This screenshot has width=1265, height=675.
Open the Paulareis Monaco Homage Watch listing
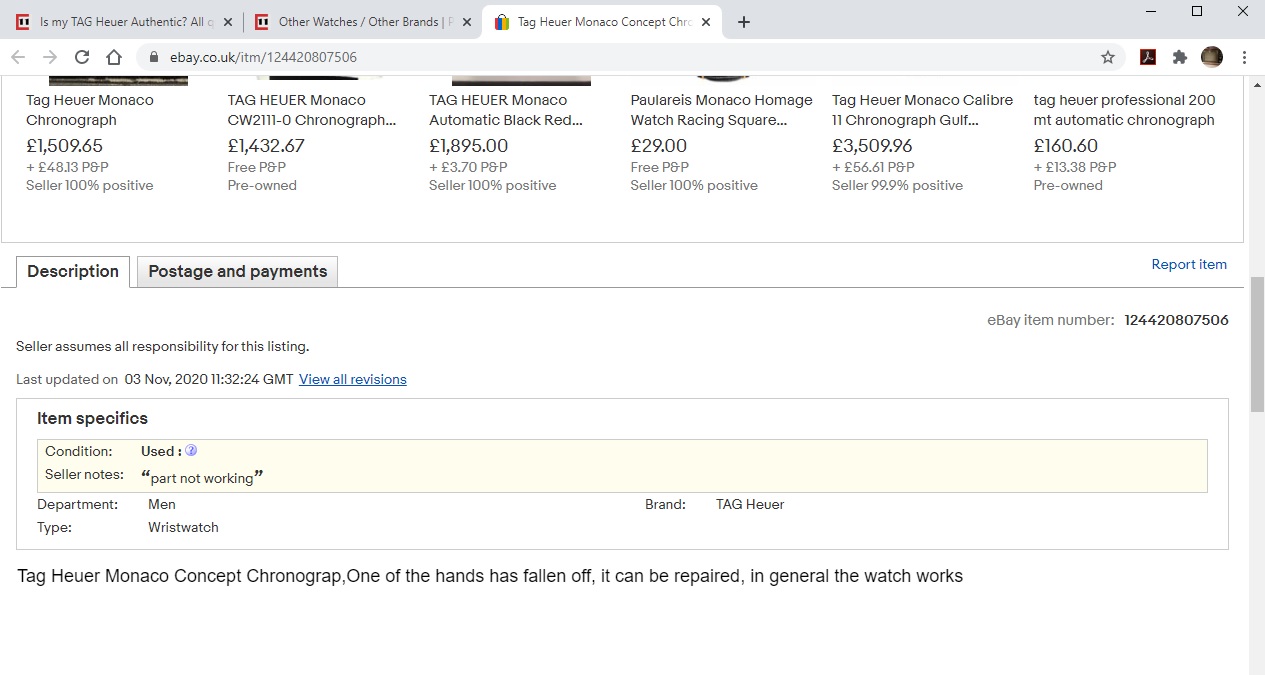click(721, 110)
